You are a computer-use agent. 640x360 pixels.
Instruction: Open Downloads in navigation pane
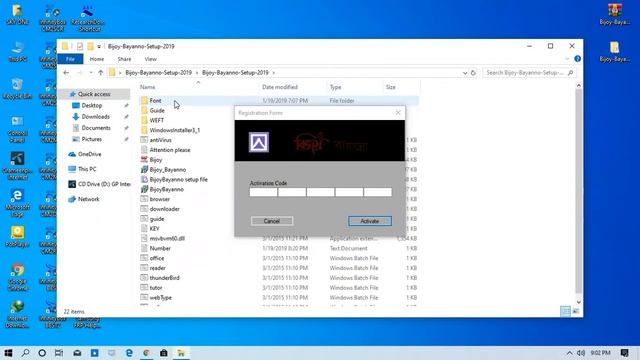tap(96, 117)
